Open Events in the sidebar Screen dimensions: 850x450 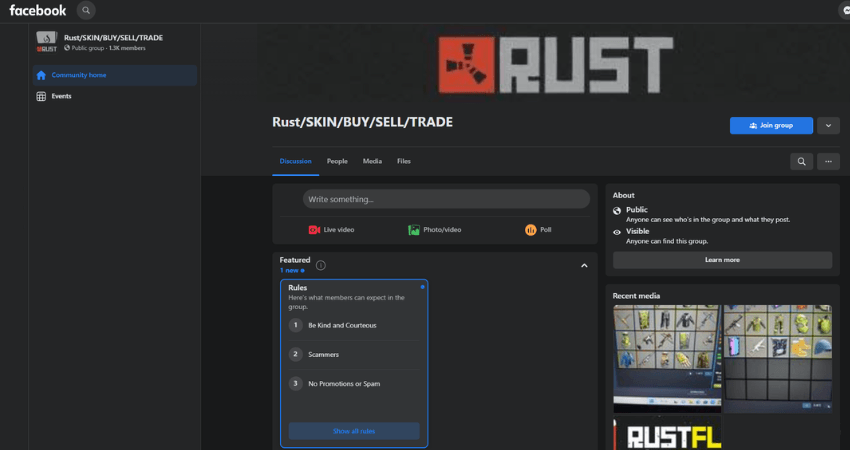click(x=114, y=97)
